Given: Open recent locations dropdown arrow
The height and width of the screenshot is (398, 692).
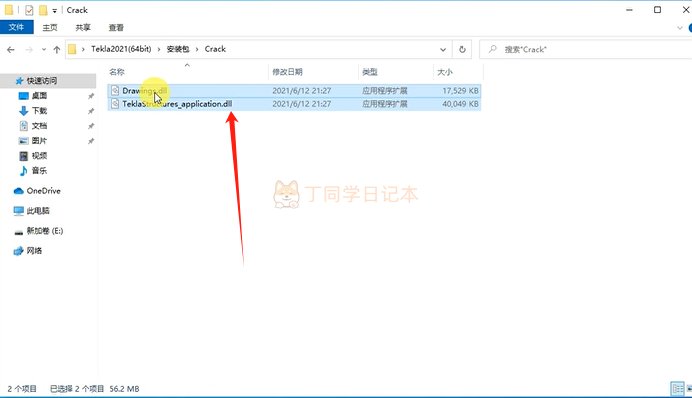Looking at the screenshot, I should (44, 49).
